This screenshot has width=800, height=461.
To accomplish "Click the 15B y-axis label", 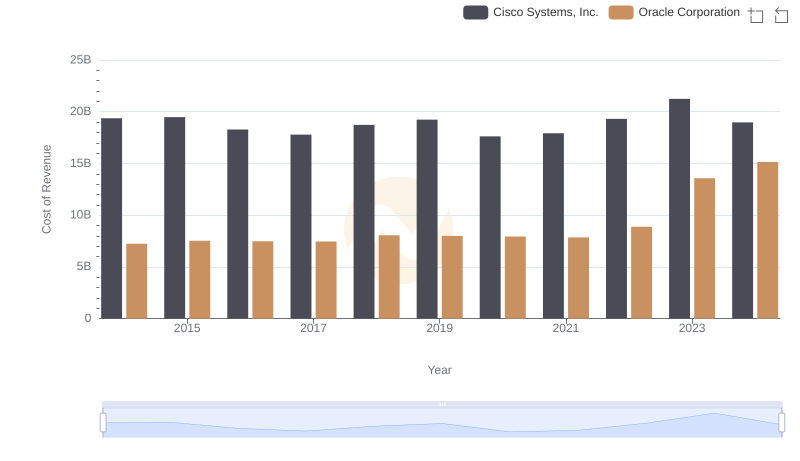I will (x=81, y=163).
